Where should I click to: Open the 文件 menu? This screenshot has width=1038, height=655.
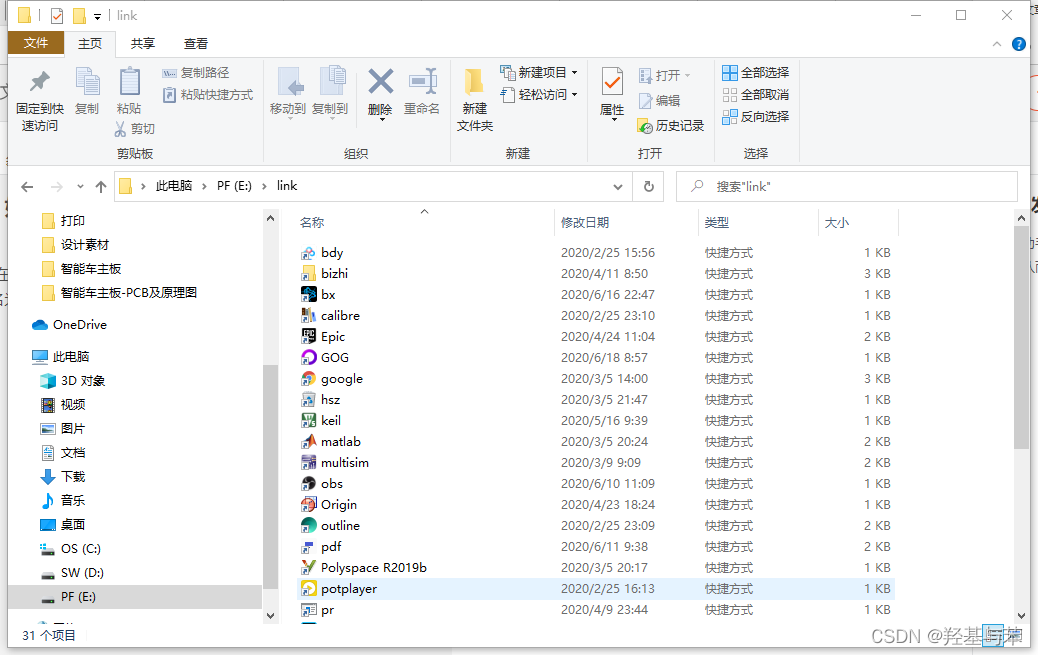[36, 43]
